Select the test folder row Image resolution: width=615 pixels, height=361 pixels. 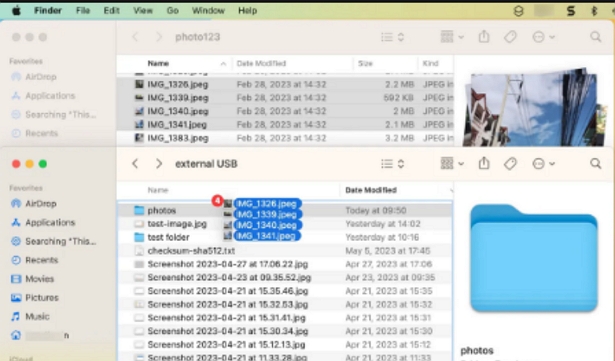pos(285,237)
